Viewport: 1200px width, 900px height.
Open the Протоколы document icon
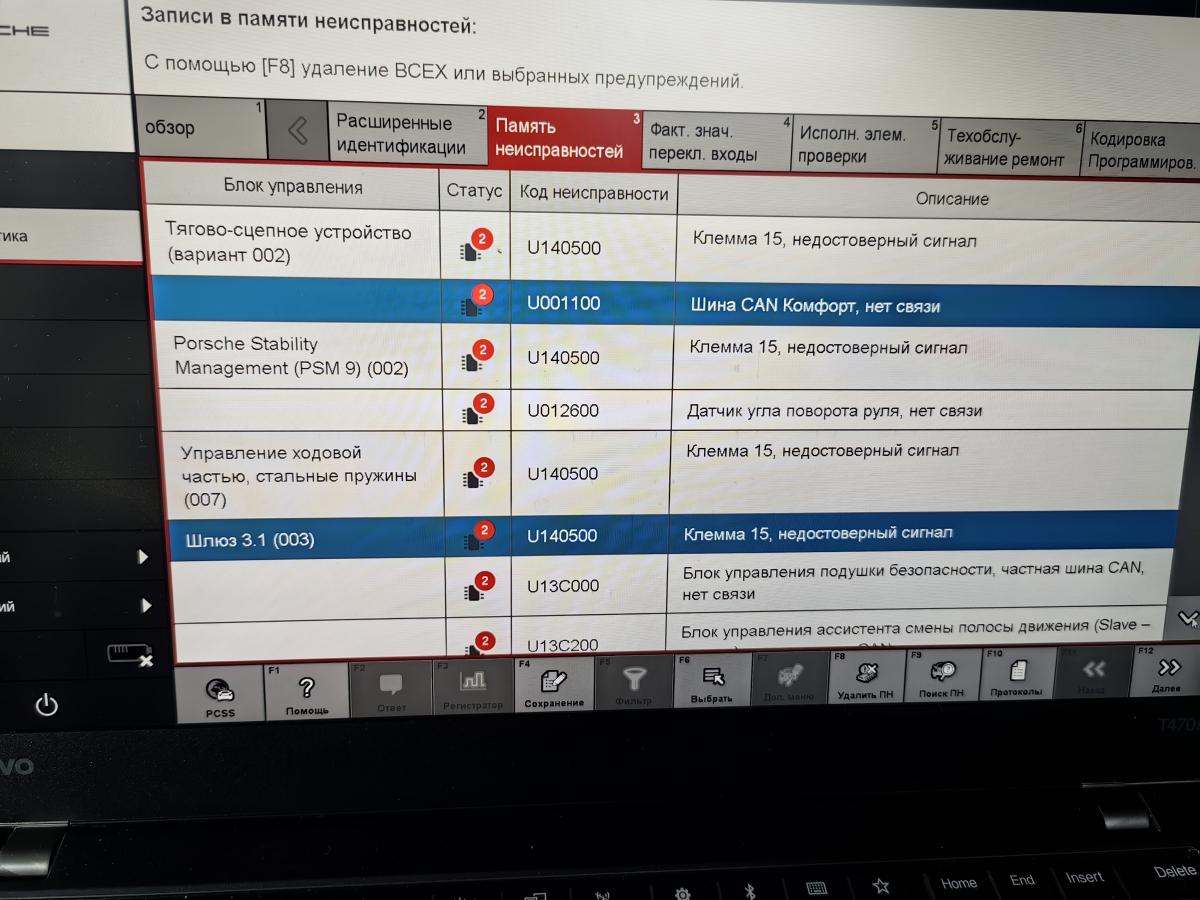[1017, 674]
